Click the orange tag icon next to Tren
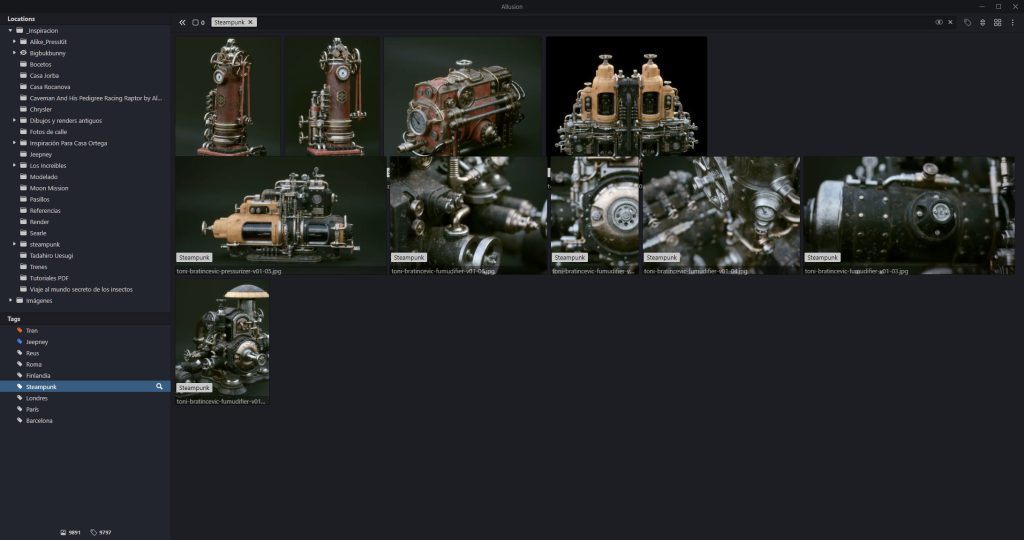1024x540 pixels. 20,330
